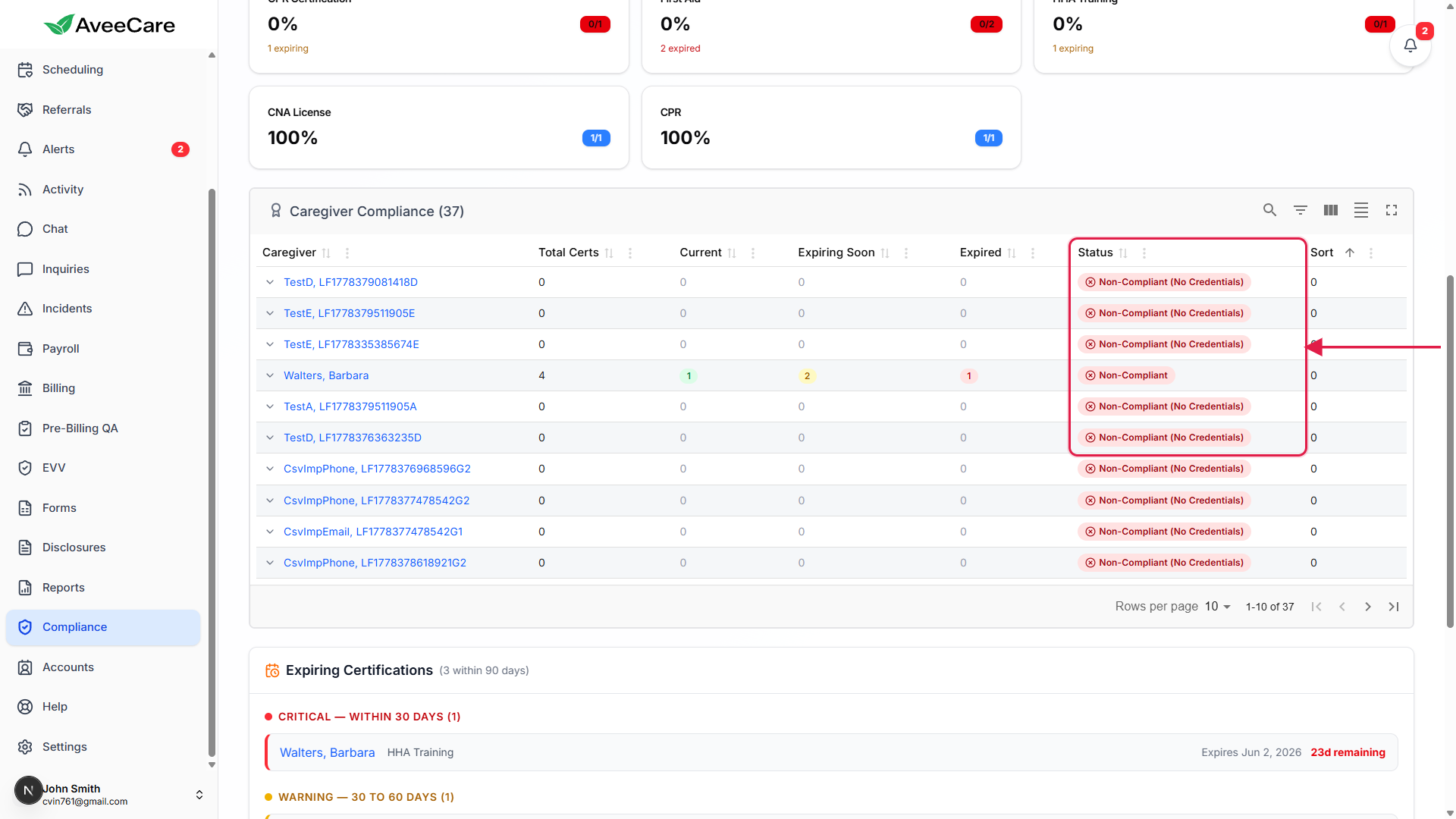Open Settings in sidebar
This screenshot has height=819, width=1456.
[x=103, y=747]
